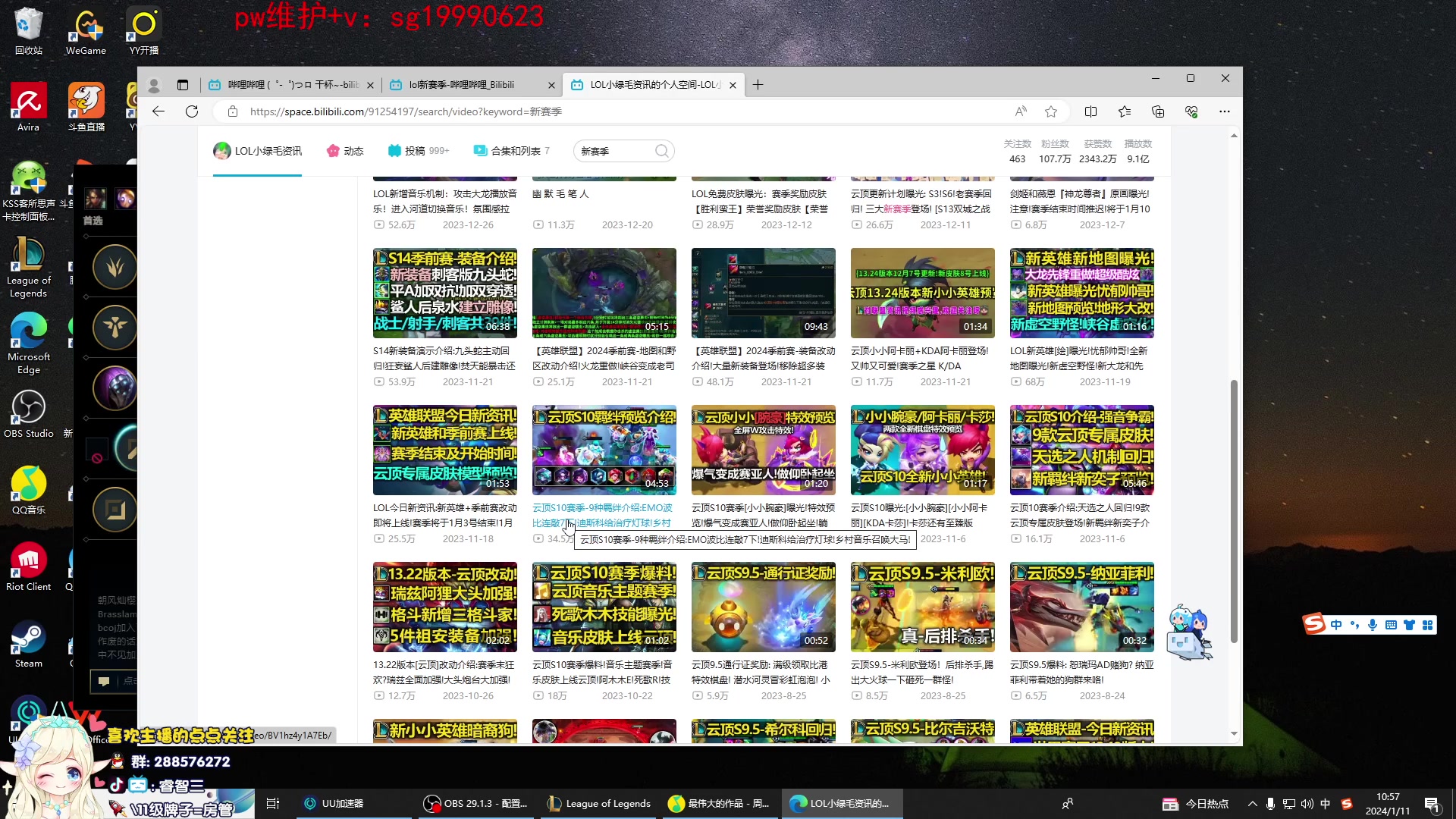Open 新英雄新地图曝光 video thumbnail
The image size is (1456, 819).
point(1082,293)
